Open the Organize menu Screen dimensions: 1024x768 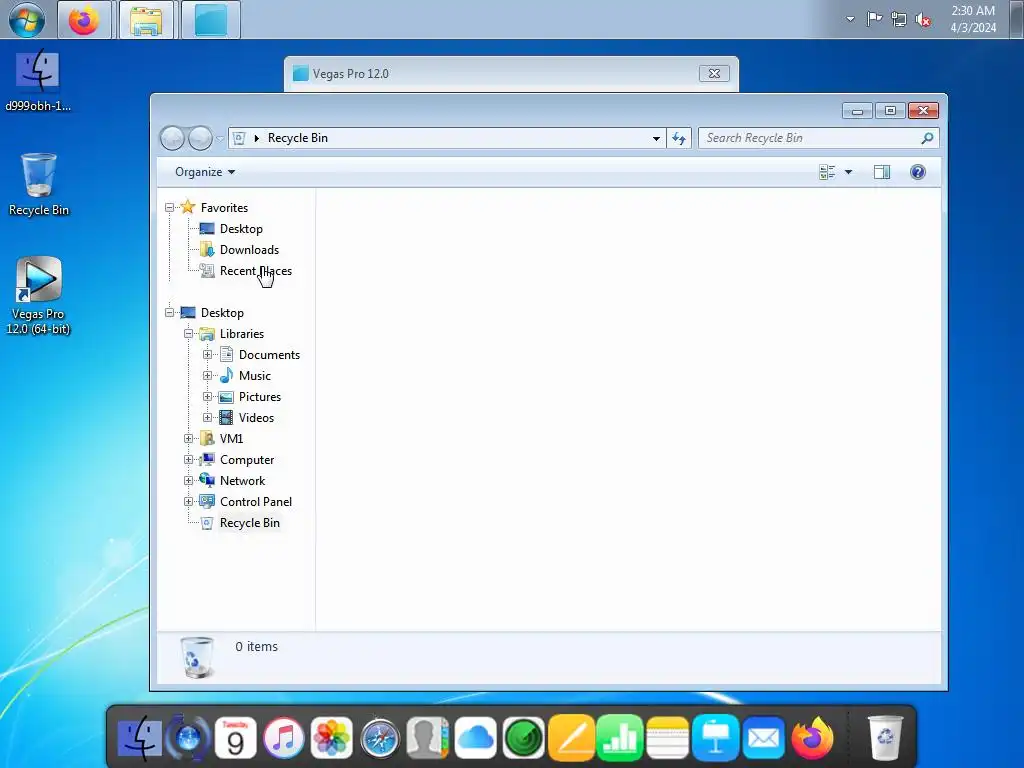pos(204,172)
